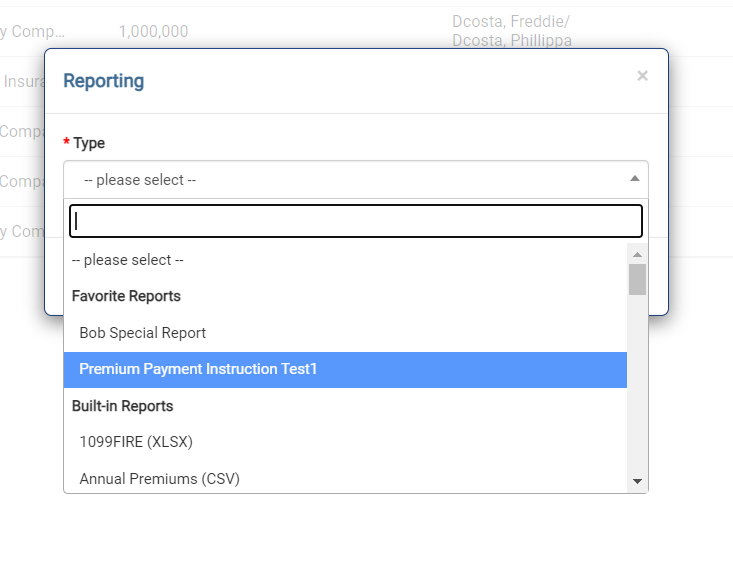Choose Annual Premiums (CSV) report
The width and height of the screenshot is (733, 567).
[x=159, y=478]
